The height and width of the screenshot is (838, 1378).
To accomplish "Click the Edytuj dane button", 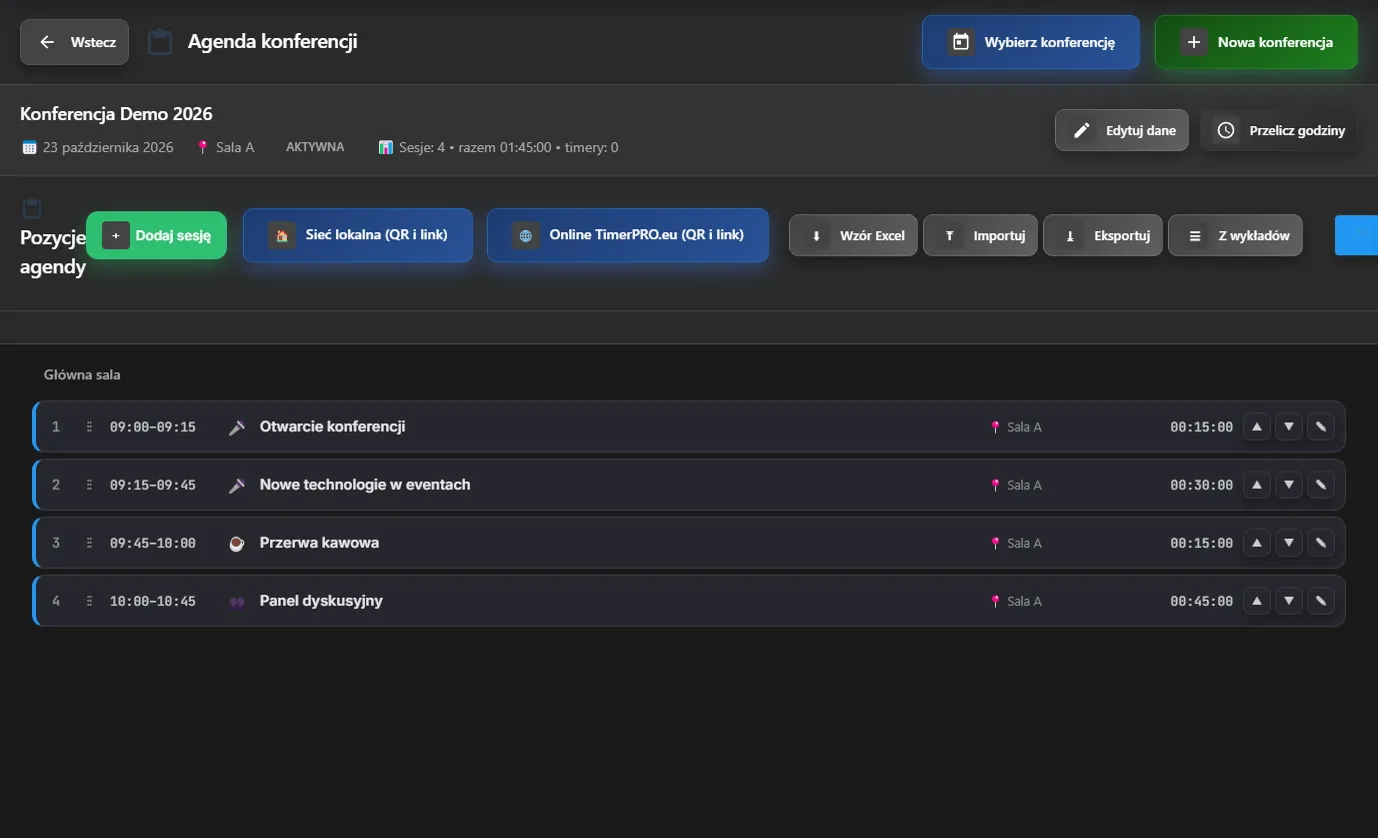I will [x=1122, y=130].
